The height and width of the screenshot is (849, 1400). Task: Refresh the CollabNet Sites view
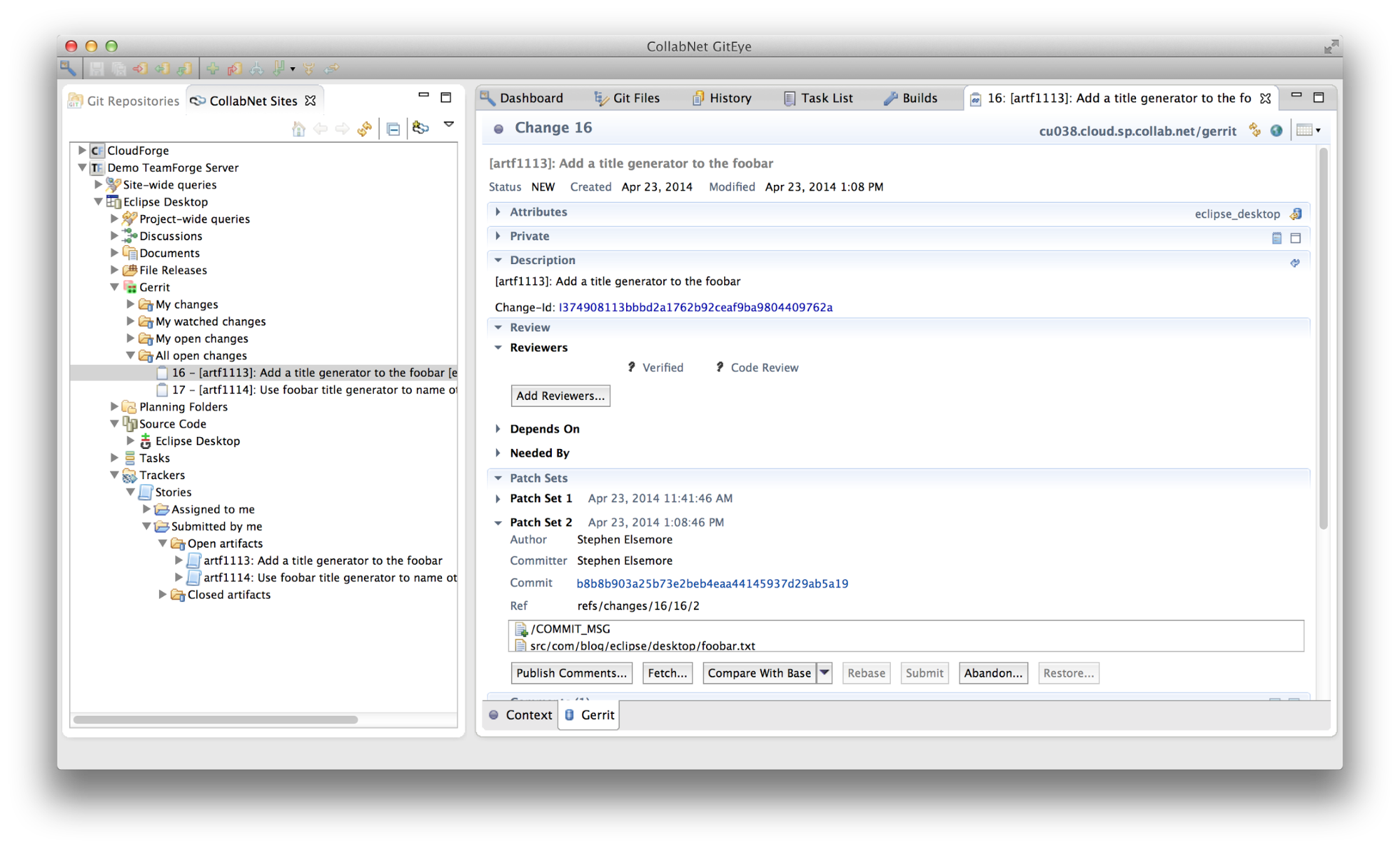click(364, 129)
